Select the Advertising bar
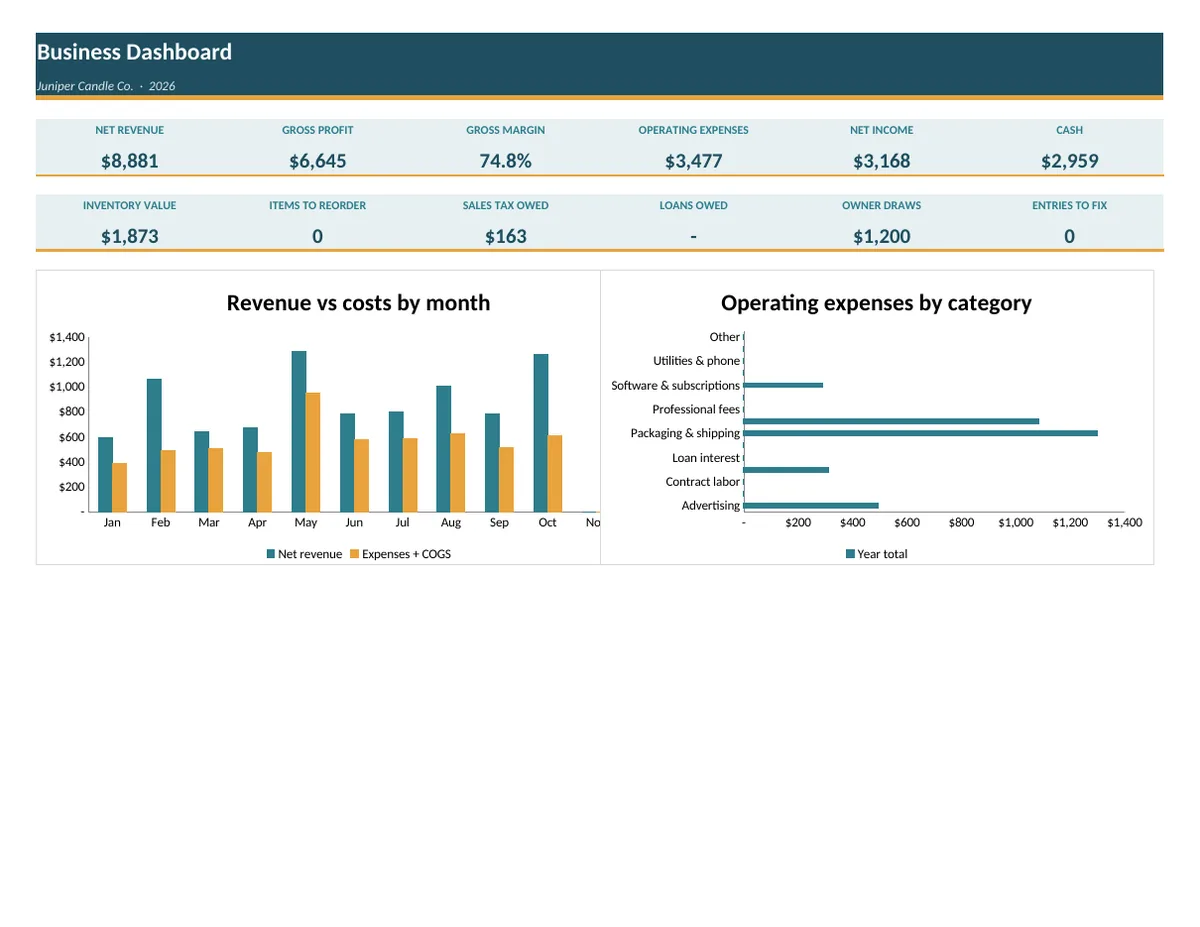The height and width of the screenshot is (927, 1200). coord(812,506)
